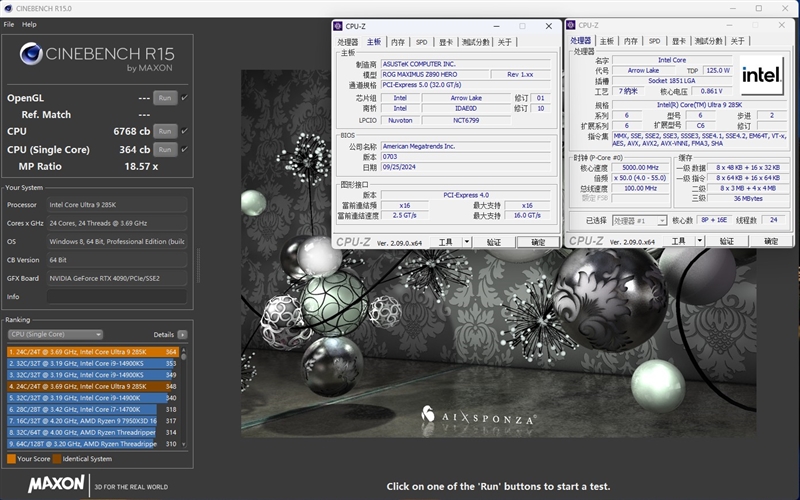Open 内存 tab in right CPU-Z window
This screenshot has height=500, width=800.
tap(631, 41)
